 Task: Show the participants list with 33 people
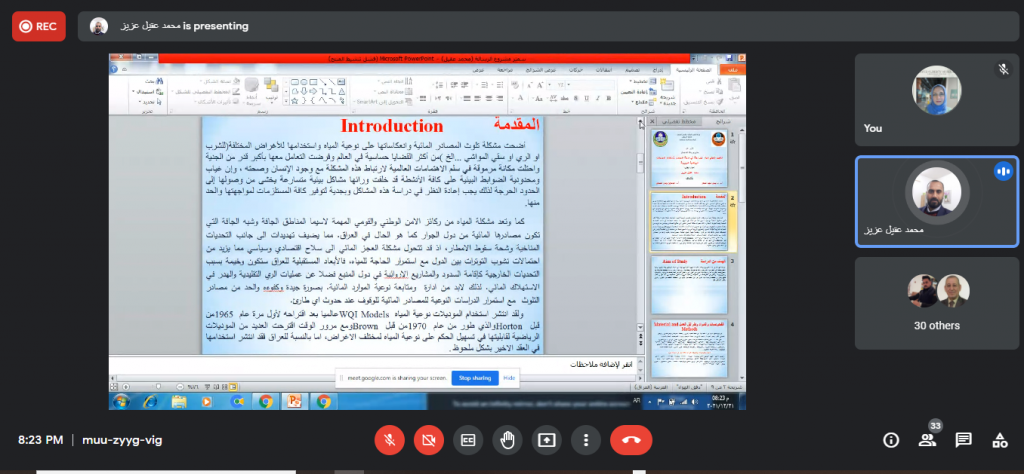click(927, 440)
